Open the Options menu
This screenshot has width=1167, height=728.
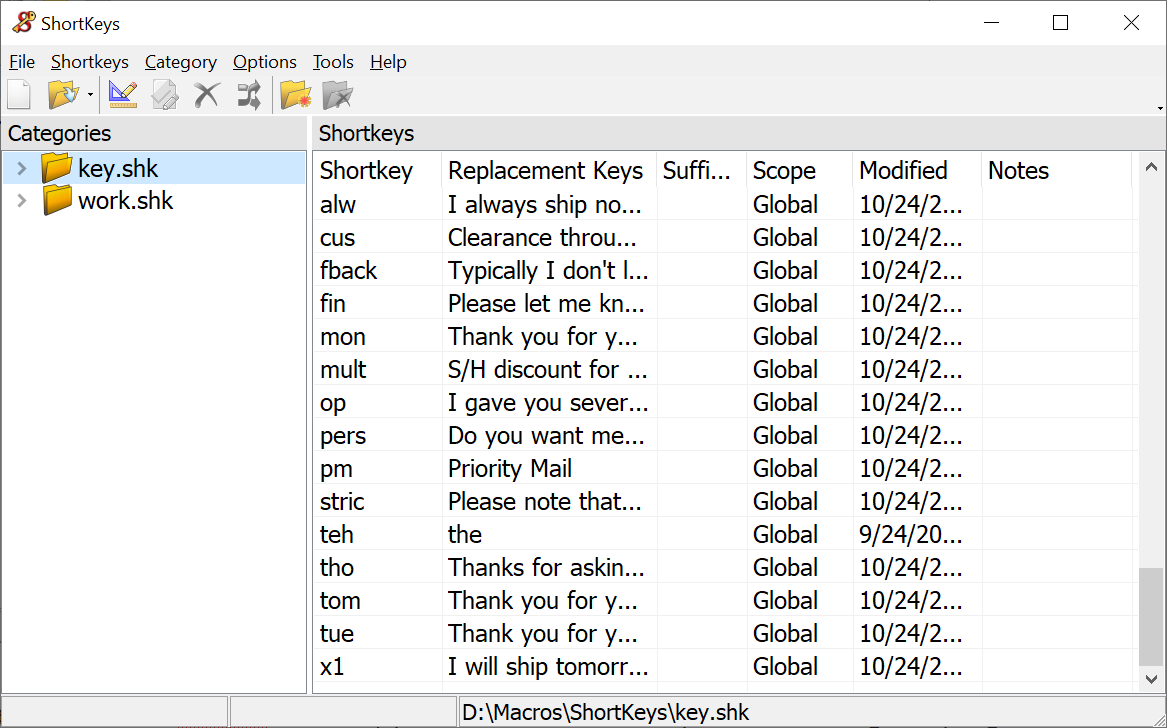[264, 62]
